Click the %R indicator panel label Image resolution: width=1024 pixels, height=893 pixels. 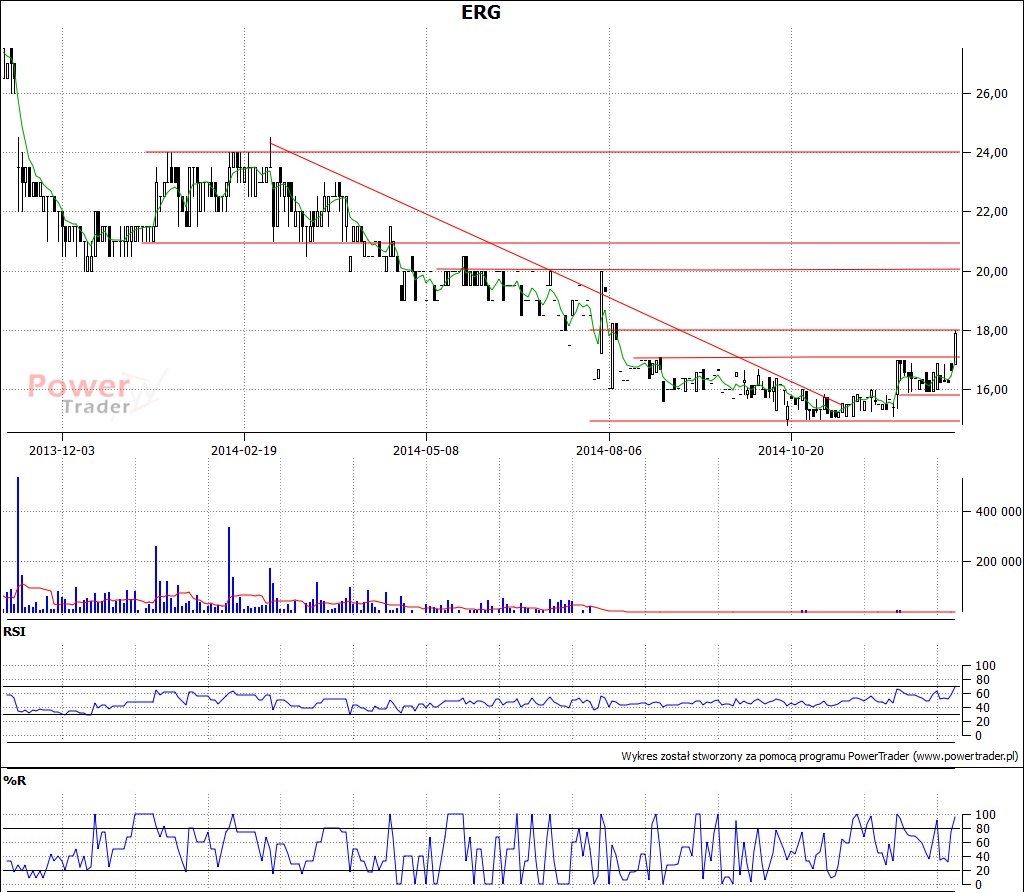(x=14, y=781)
